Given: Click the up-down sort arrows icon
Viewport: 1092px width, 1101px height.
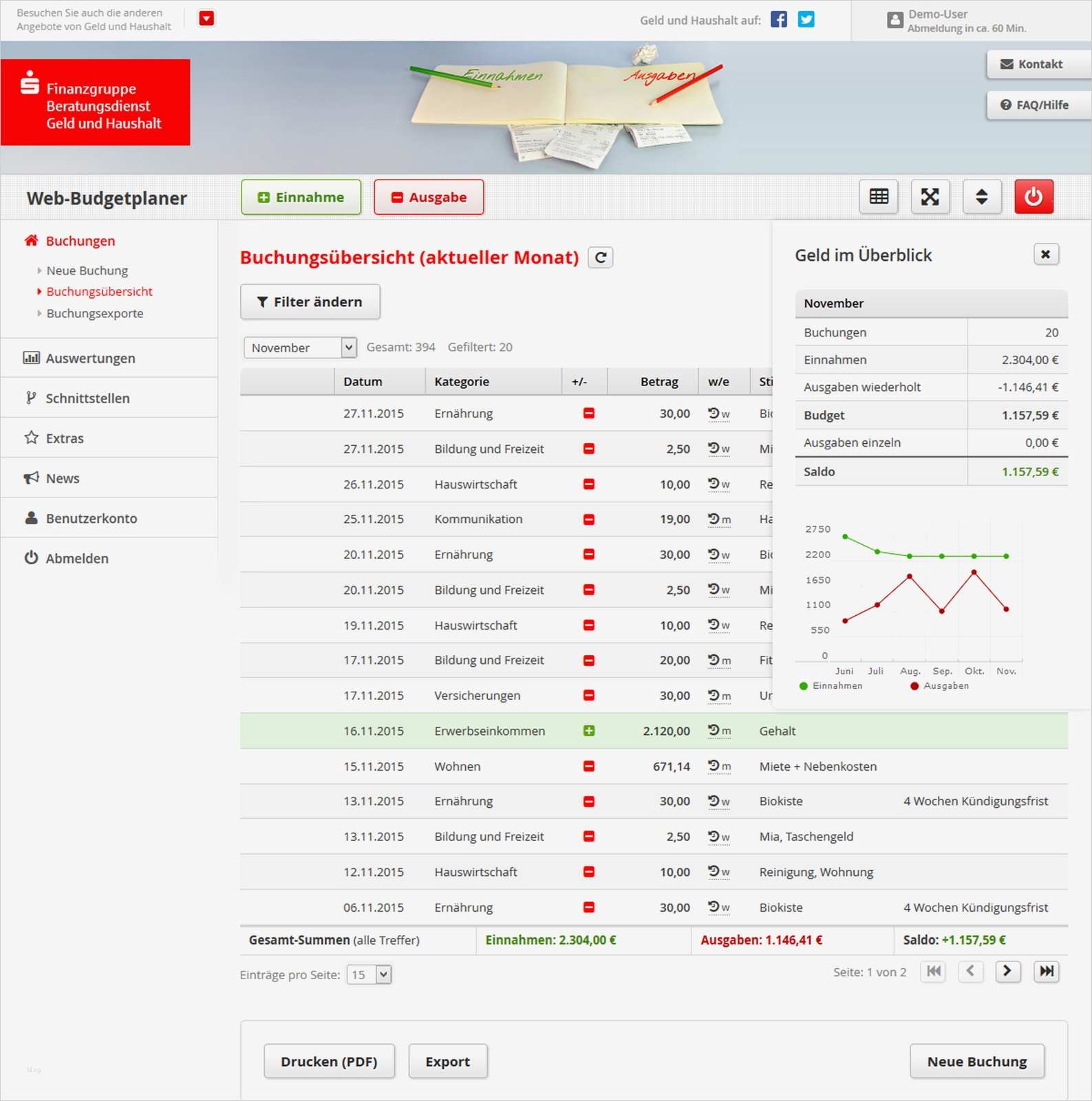Looking at the screenshot, I should tap(982, 197).
